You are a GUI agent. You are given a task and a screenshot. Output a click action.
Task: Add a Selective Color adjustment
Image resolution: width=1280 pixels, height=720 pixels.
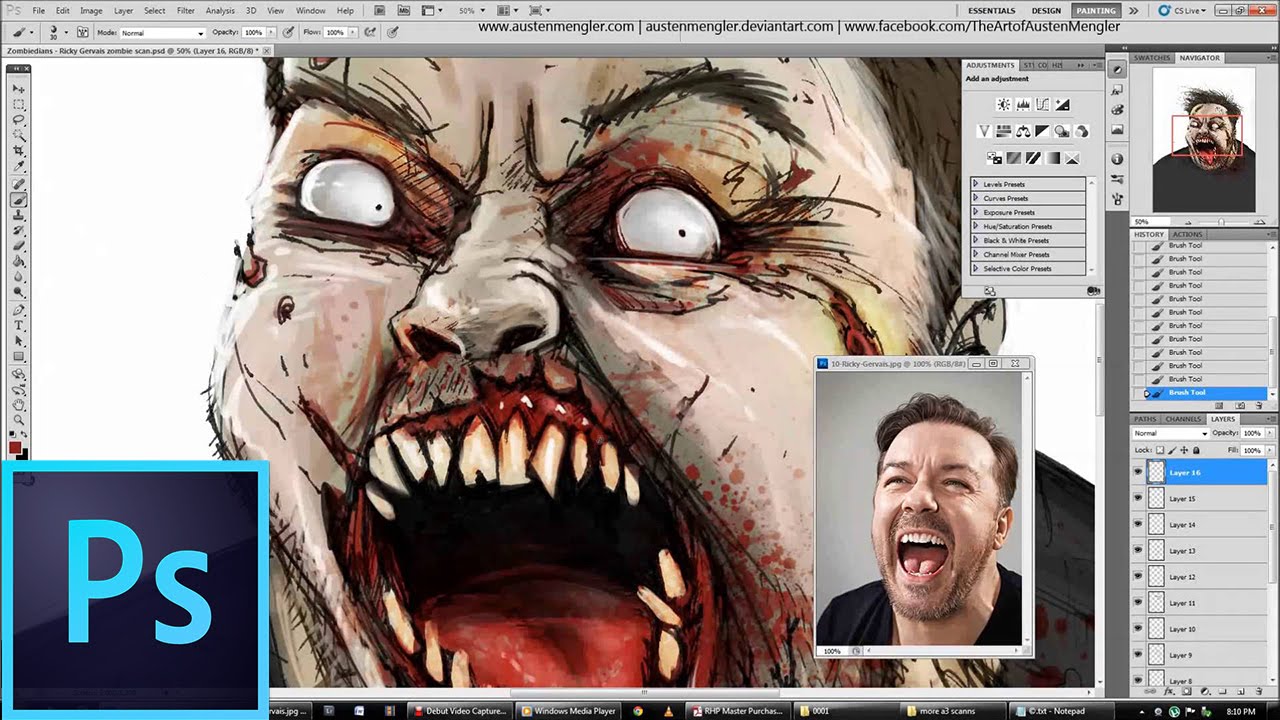click(x=1072, y=158)
